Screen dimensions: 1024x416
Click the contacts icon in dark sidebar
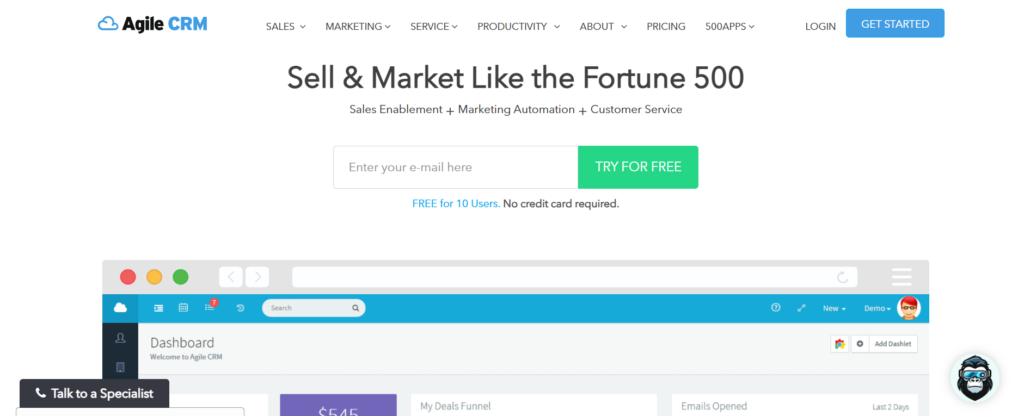tap(120, 339)
